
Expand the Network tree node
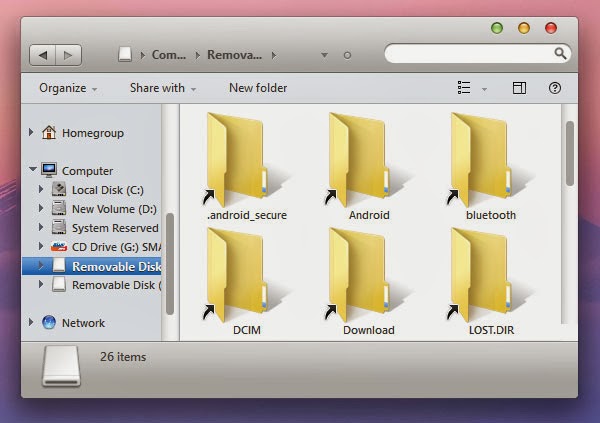[31, 322]
